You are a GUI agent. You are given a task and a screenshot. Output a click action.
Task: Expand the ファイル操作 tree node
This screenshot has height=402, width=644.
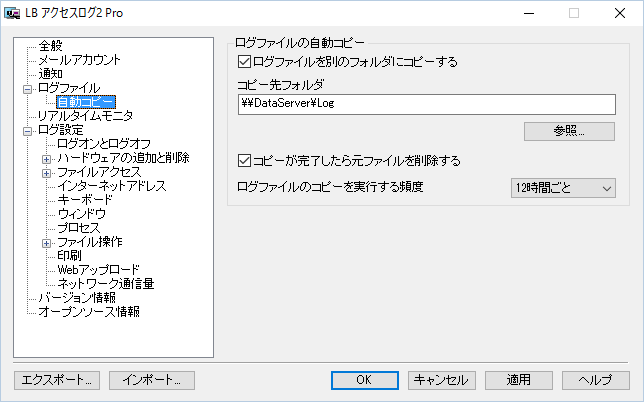click(x=47, y=242)
